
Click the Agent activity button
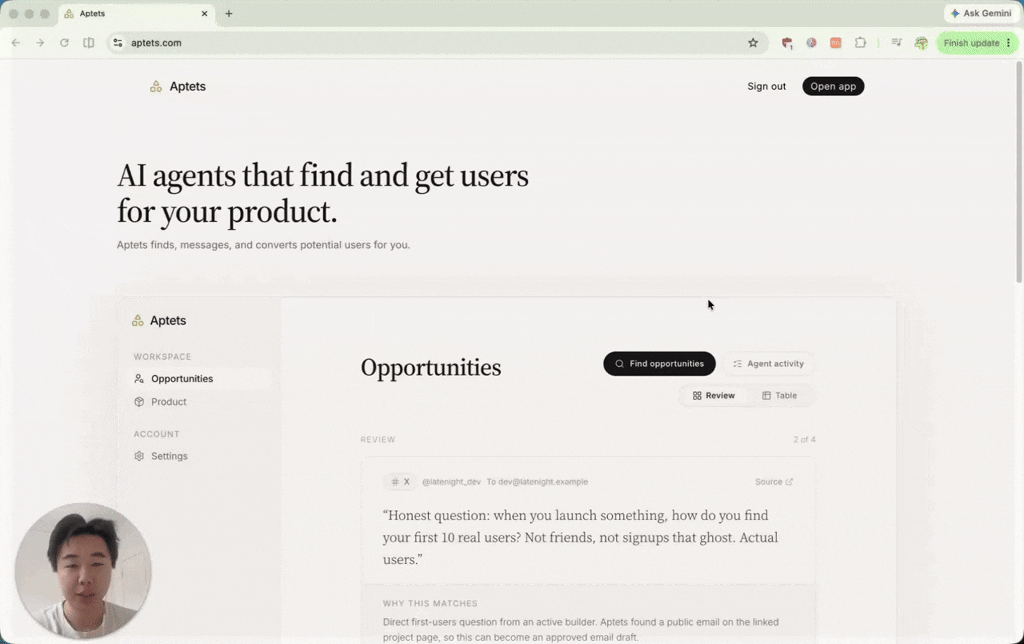click(768, 364)
